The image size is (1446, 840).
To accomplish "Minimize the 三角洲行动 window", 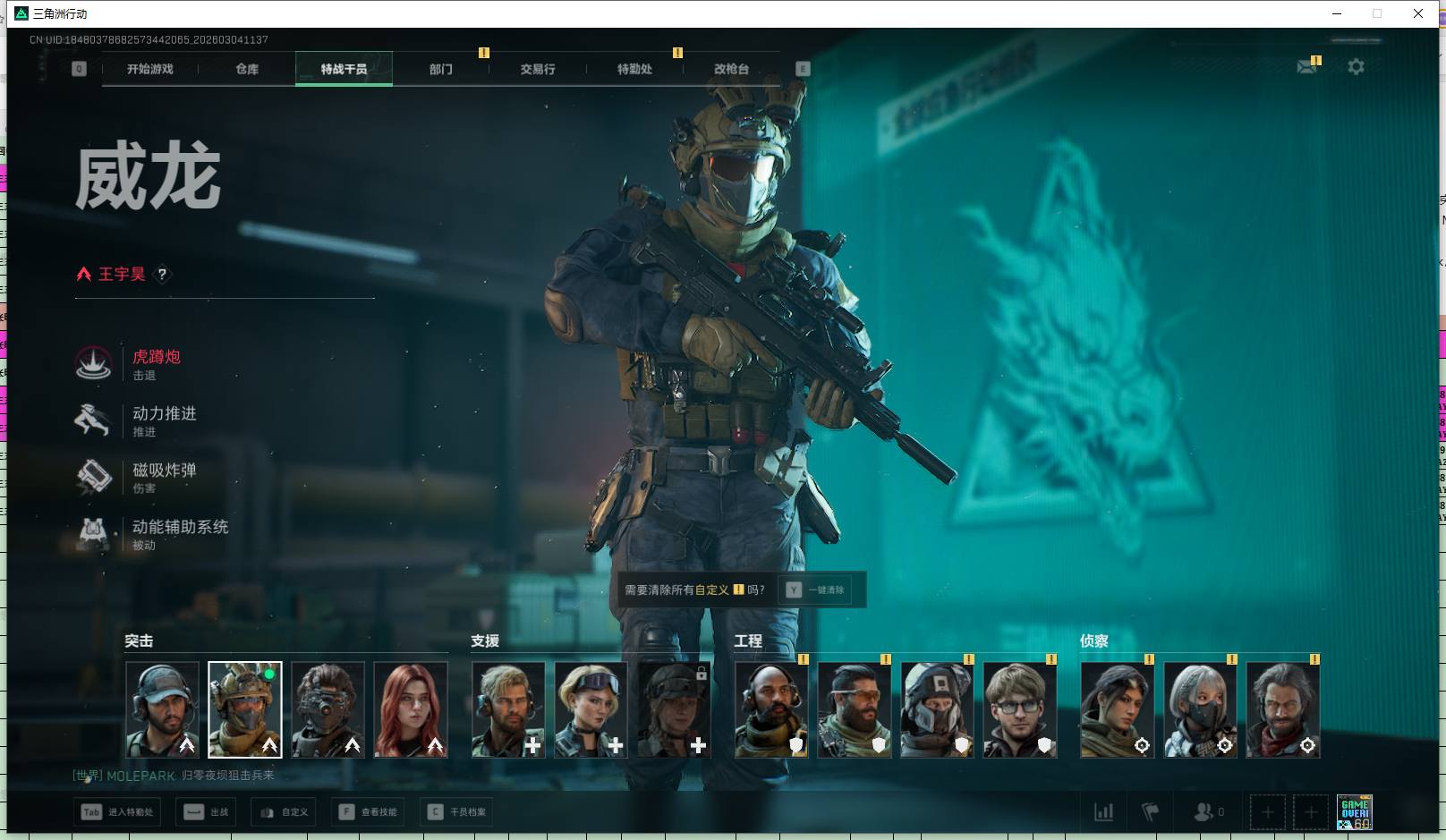I will (1337, 13).
